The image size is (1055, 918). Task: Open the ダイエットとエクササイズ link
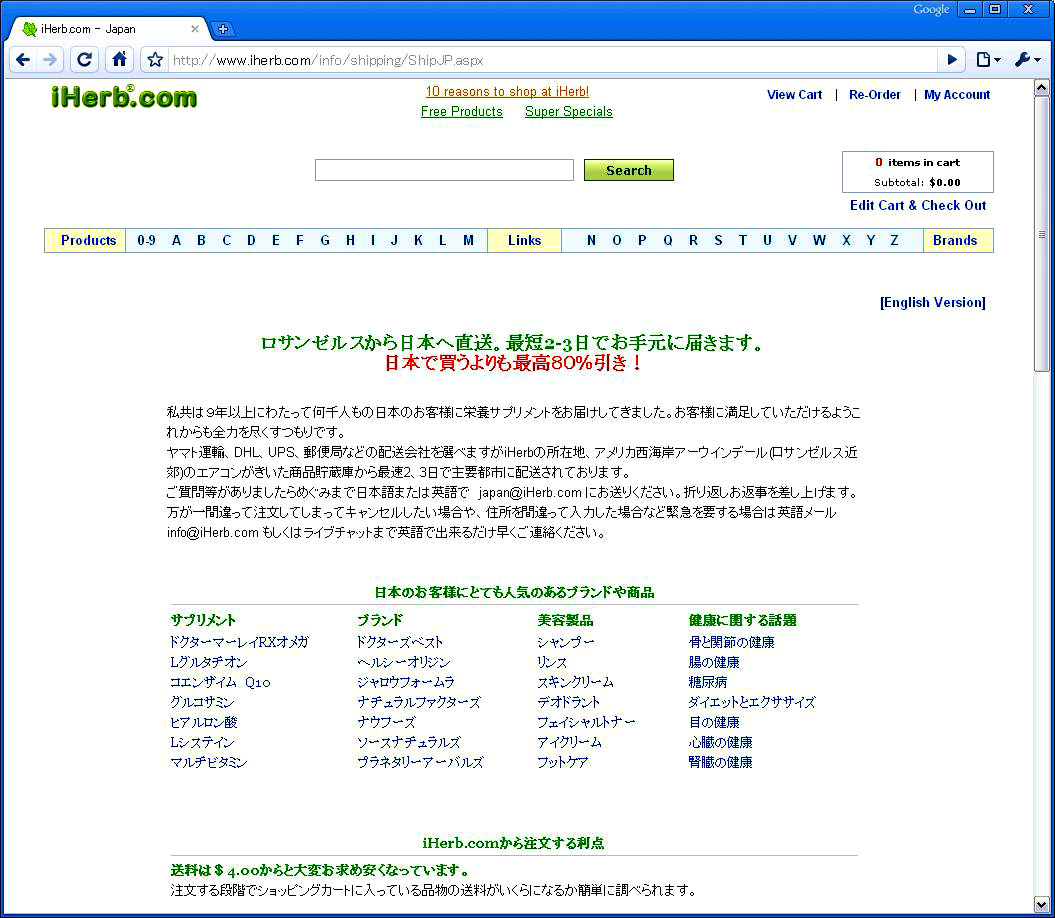click(752, 702)
